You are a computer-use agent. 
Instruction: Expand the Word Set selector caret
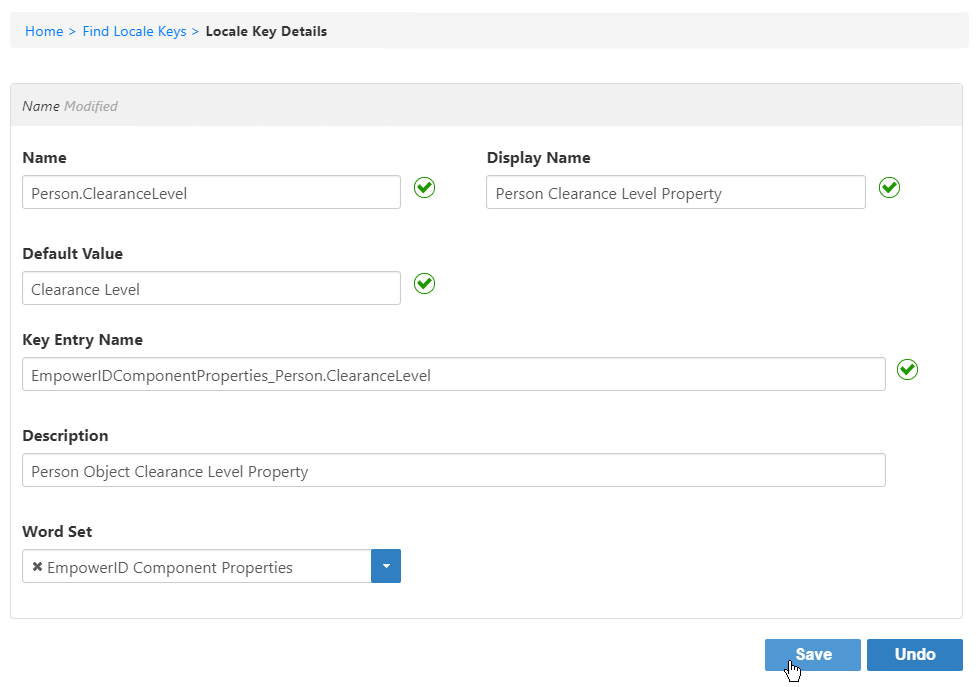[386, 566]
